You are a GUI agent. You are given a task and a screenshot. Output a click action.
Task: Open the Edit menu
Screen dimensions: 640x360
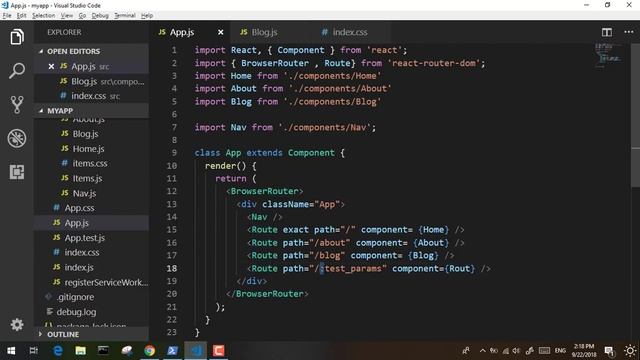tap(21, 16)
